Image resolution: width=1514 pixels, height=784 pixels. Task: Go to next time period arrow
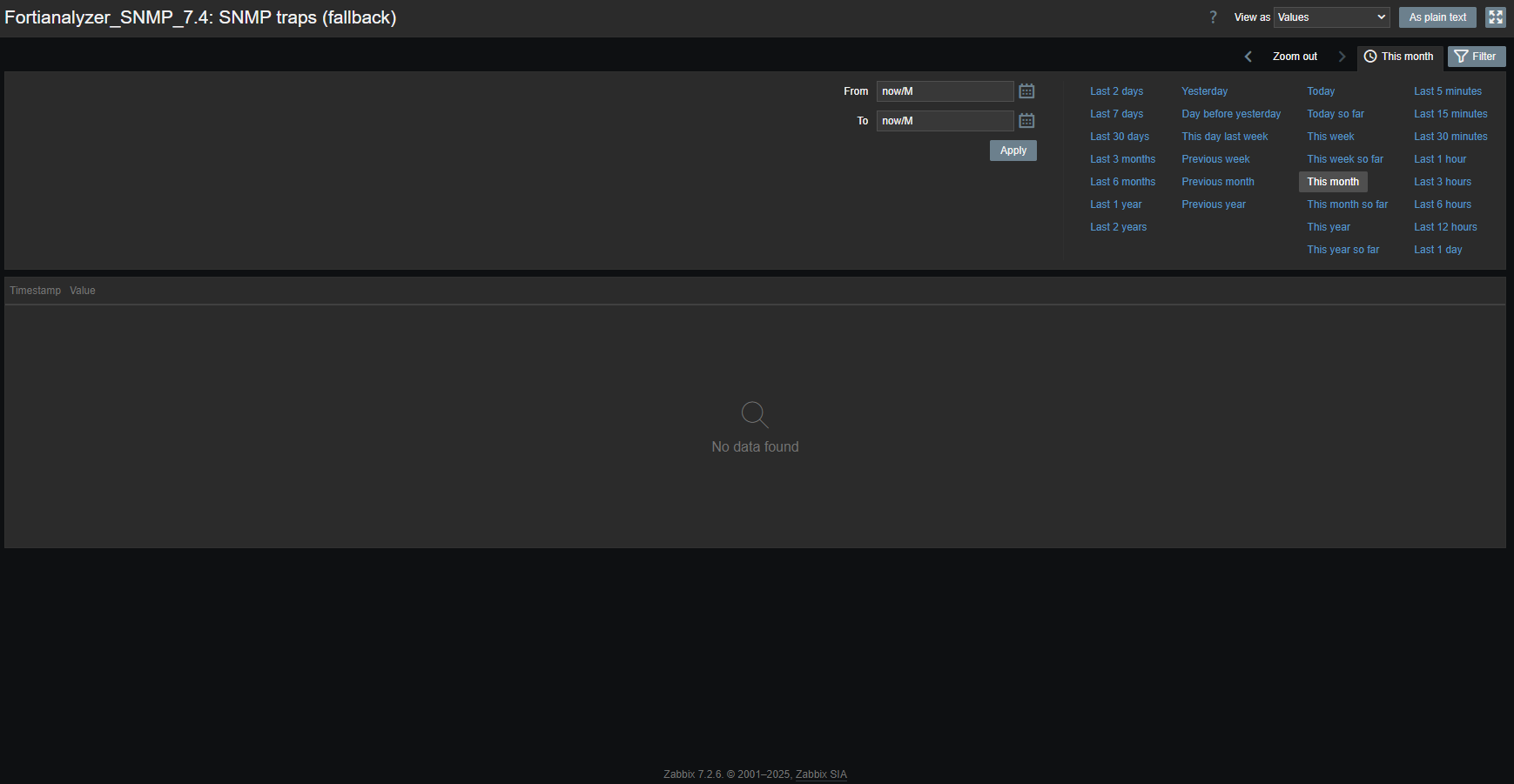pos(1342,57)
